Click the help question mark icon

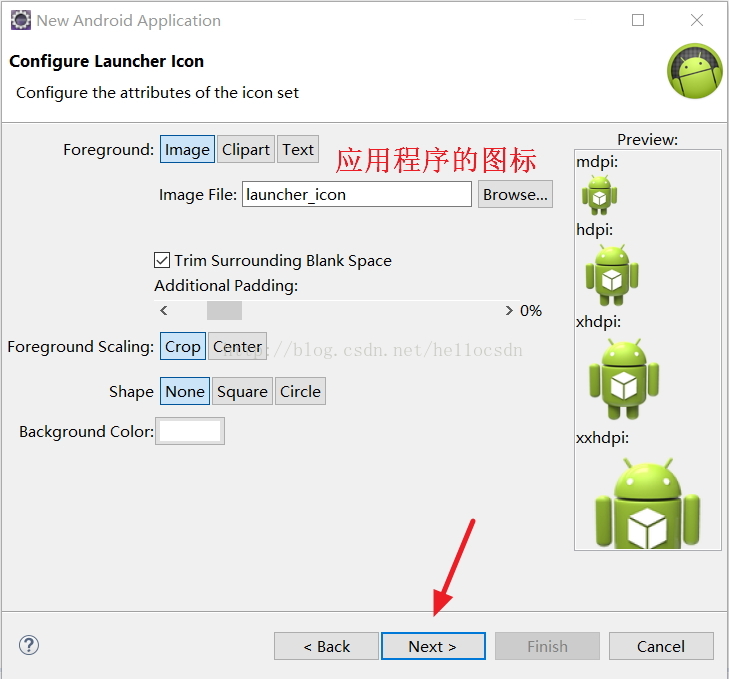(29, 645)
